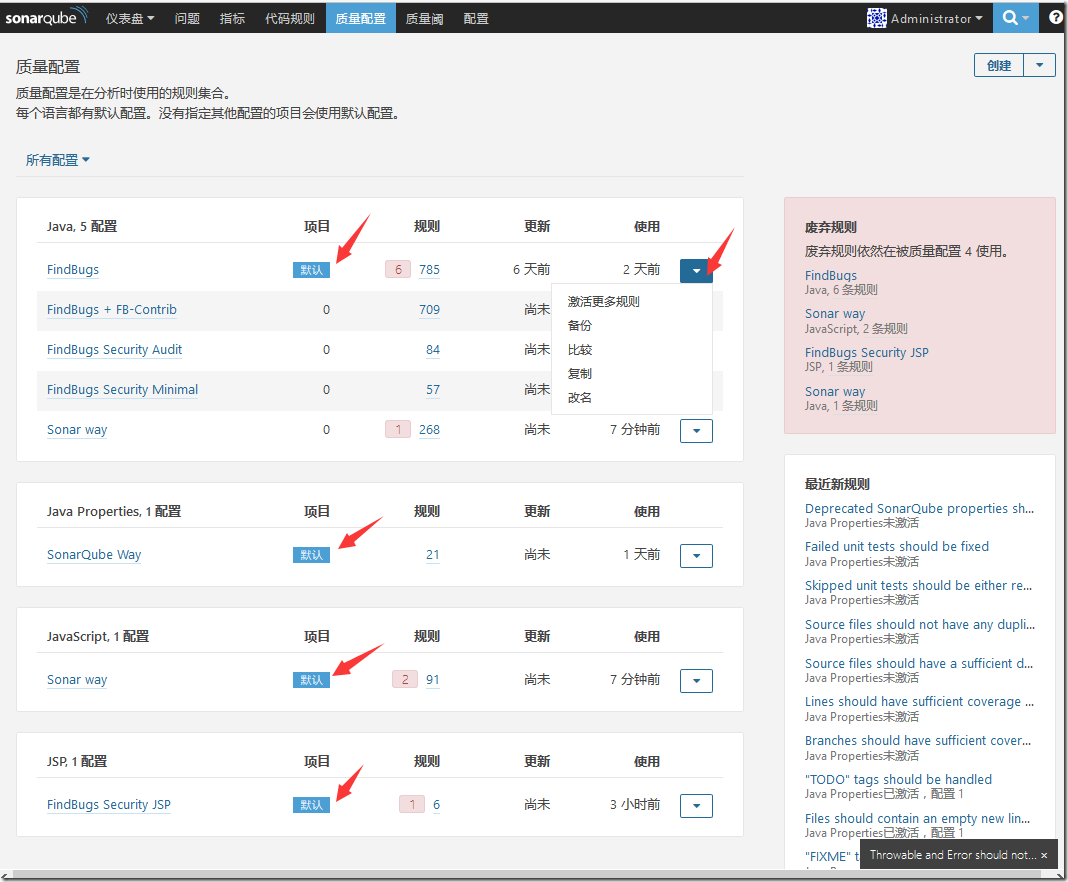1068x882 pixels.
Task: Open the 质量阈 navigation item
Action: click(x=424, y=18)
